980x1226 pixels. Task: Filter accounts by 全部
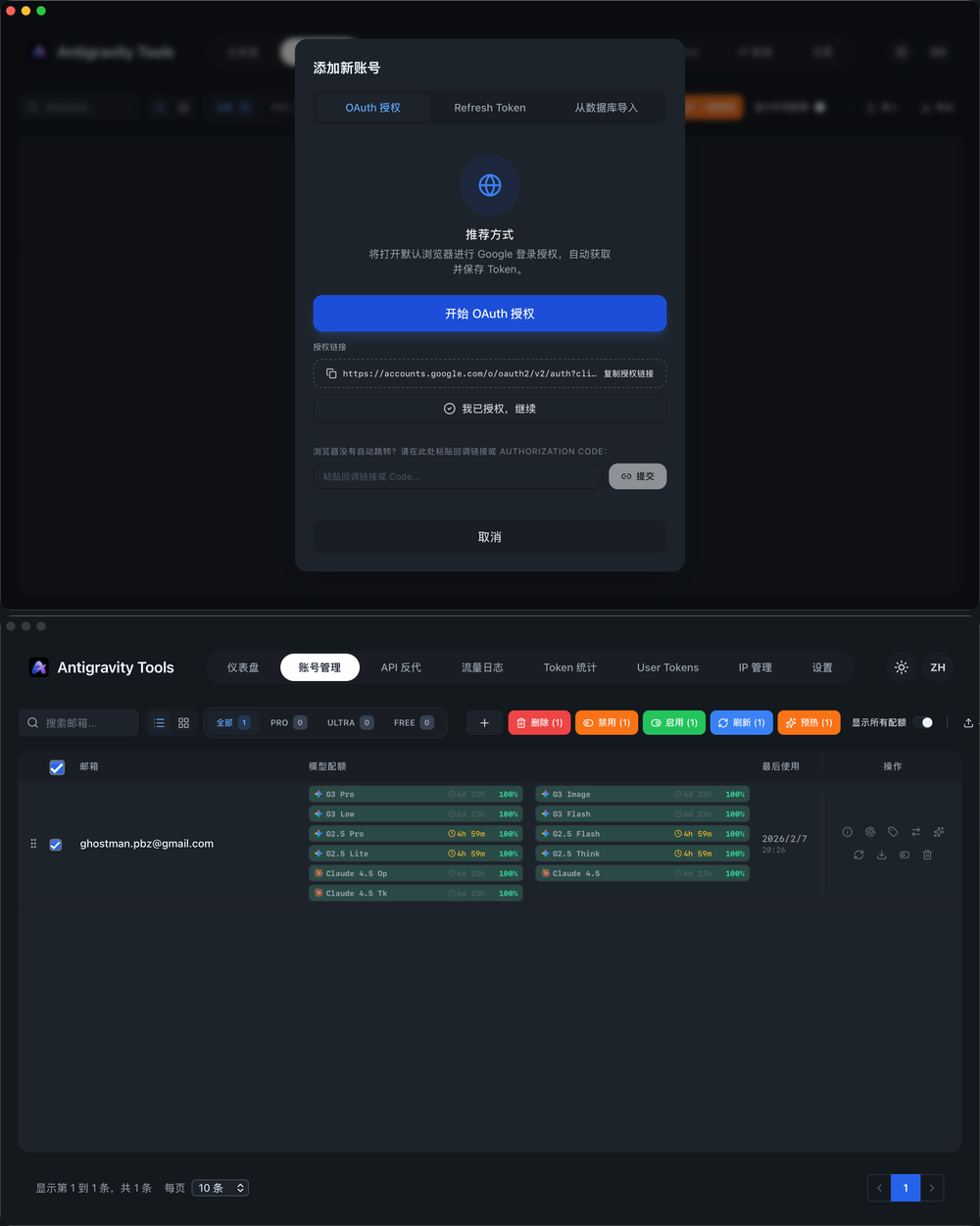pyautogui.click(x=233, y=722)
